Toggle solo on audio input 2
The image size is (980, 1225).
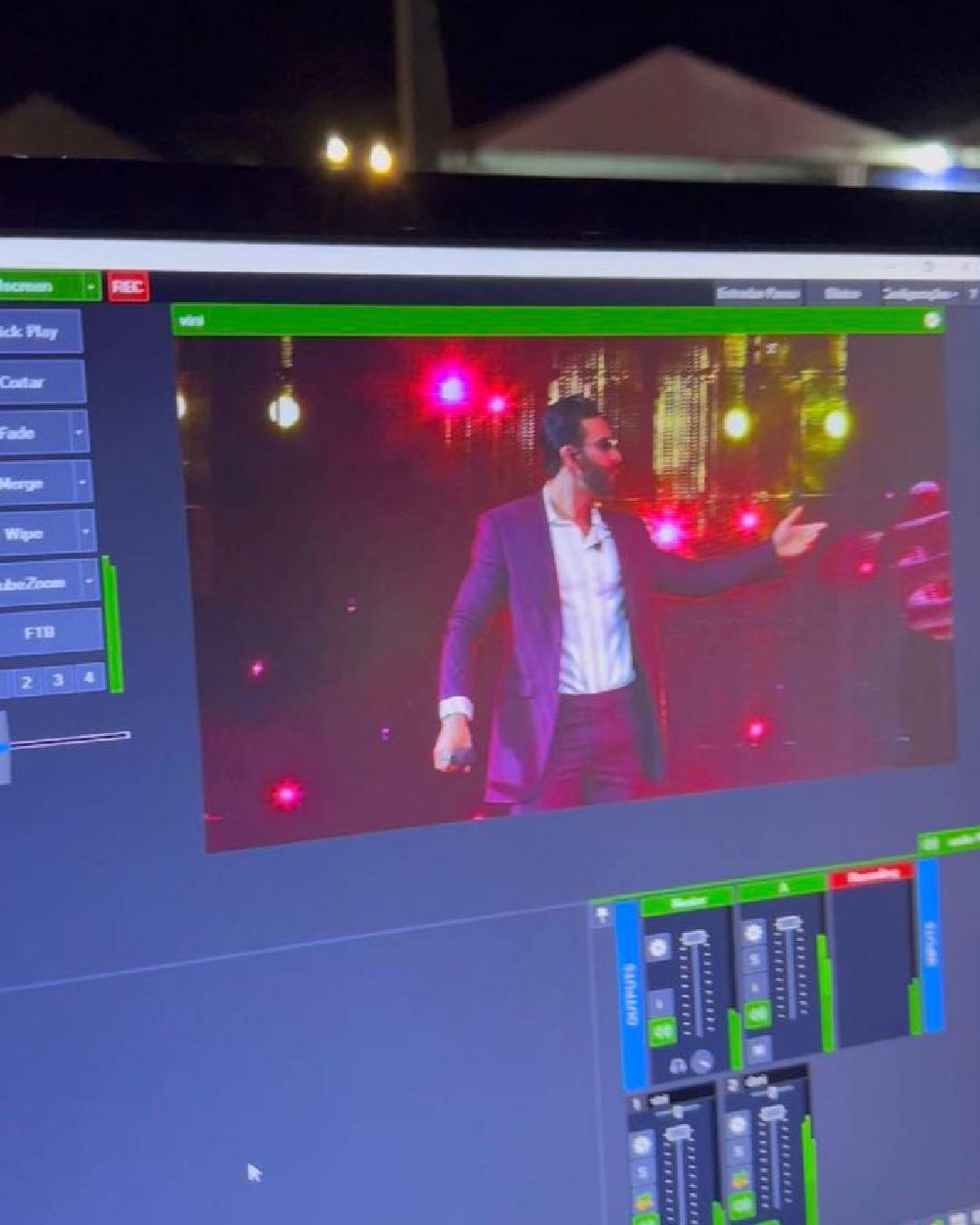click(x=739, y=1152)
